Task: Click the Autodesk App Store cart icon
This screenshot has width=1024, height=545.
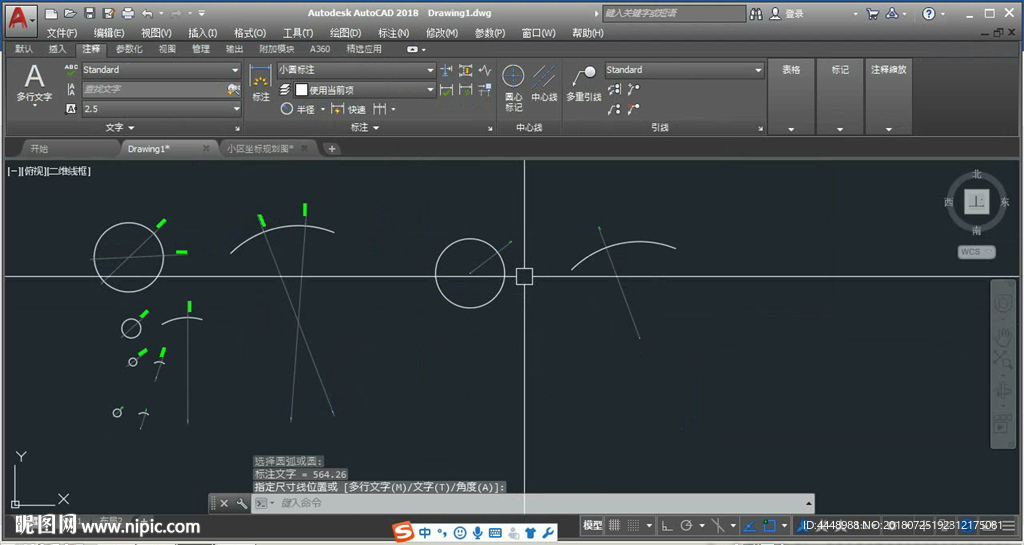Action: click(872, 14)
